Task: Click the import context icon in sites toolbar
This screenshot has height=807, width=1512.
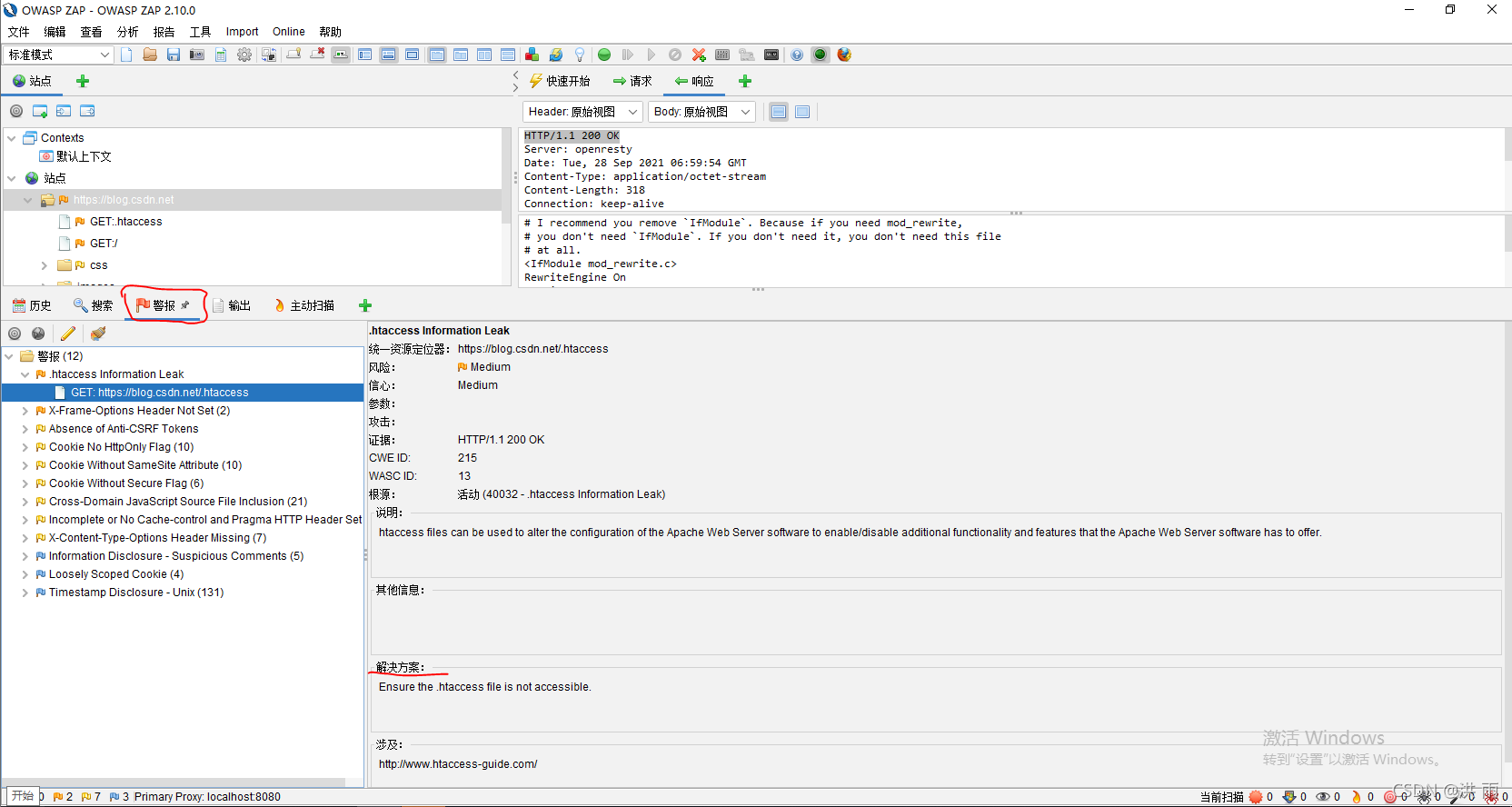Action: click(64, 111)
